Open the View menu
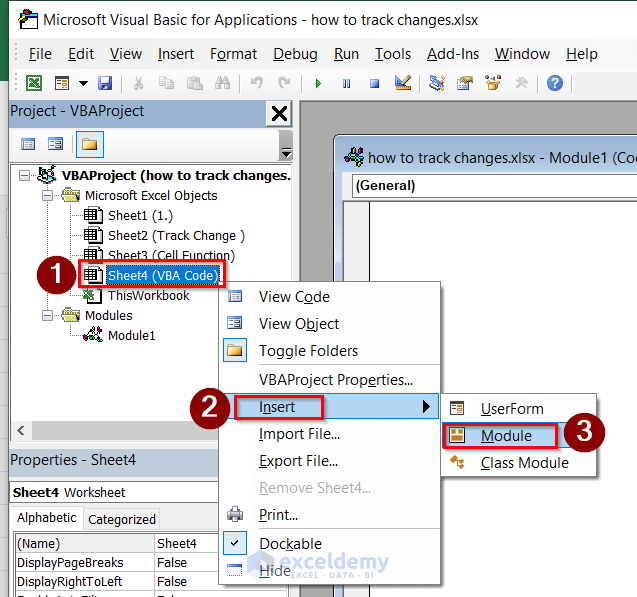The width and height of the screenshot is (637, 597). tap(126, 54)
